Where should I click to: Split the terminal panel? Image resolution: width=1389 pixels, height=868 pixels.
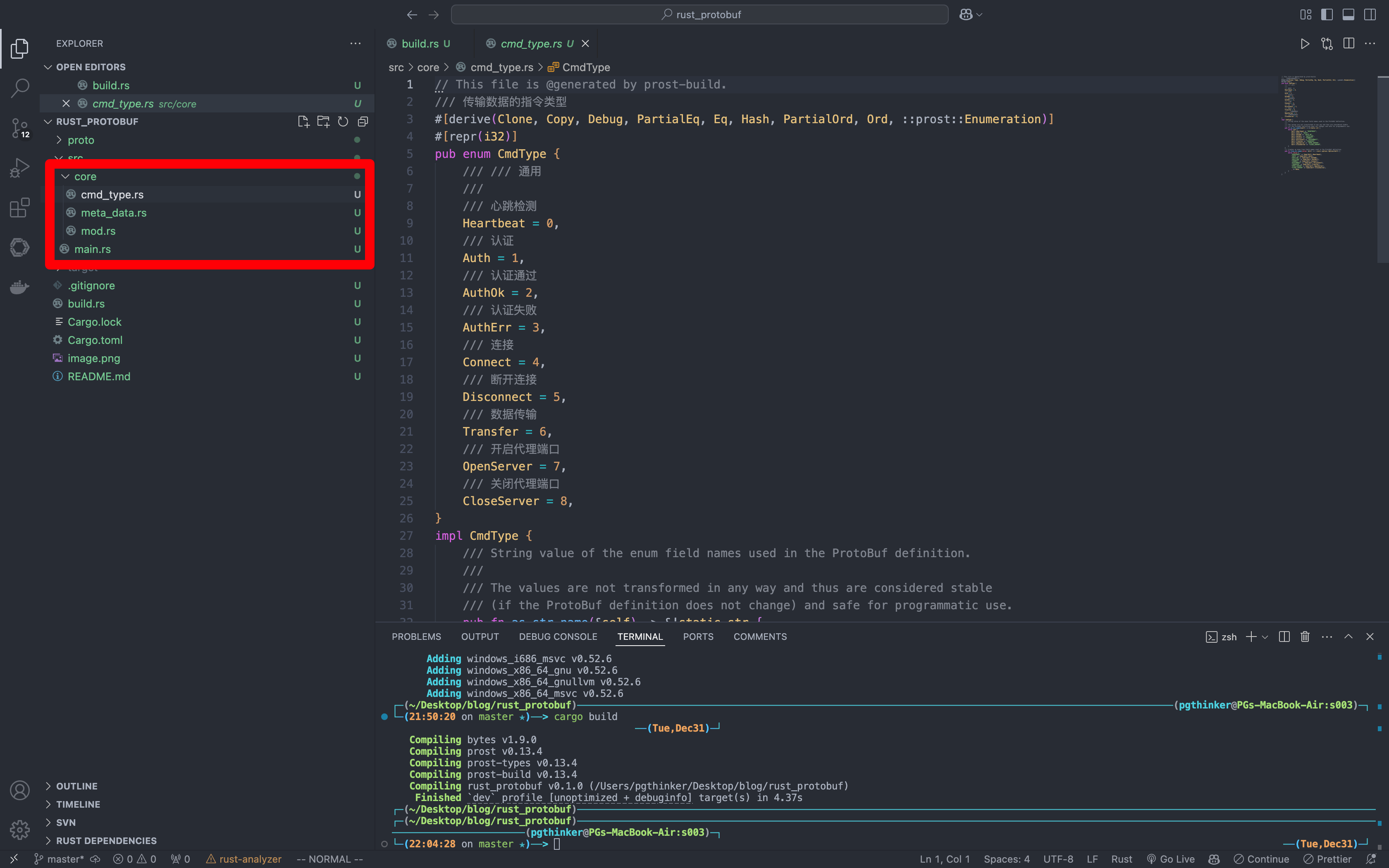click(1284, 637)
